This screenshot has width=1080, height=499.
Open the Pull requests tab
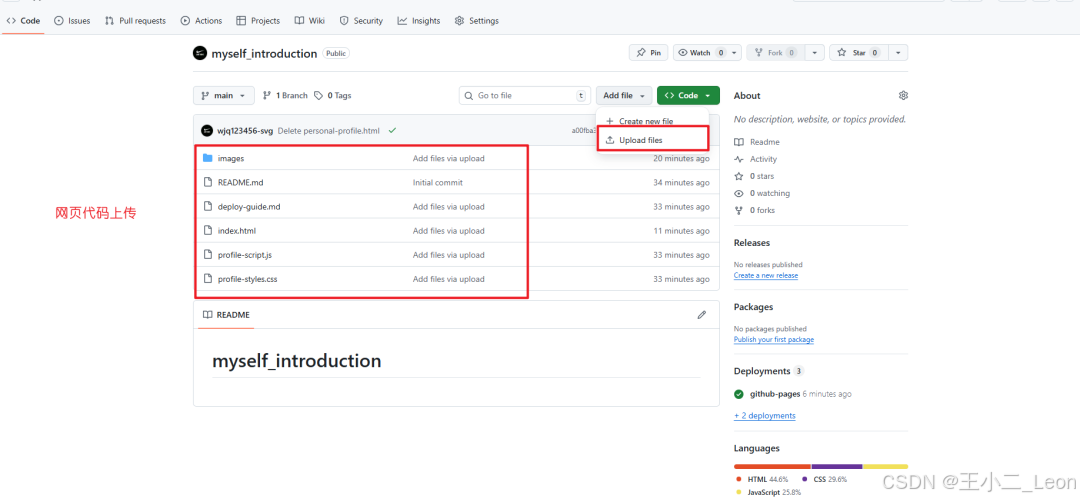coord(136,21)
